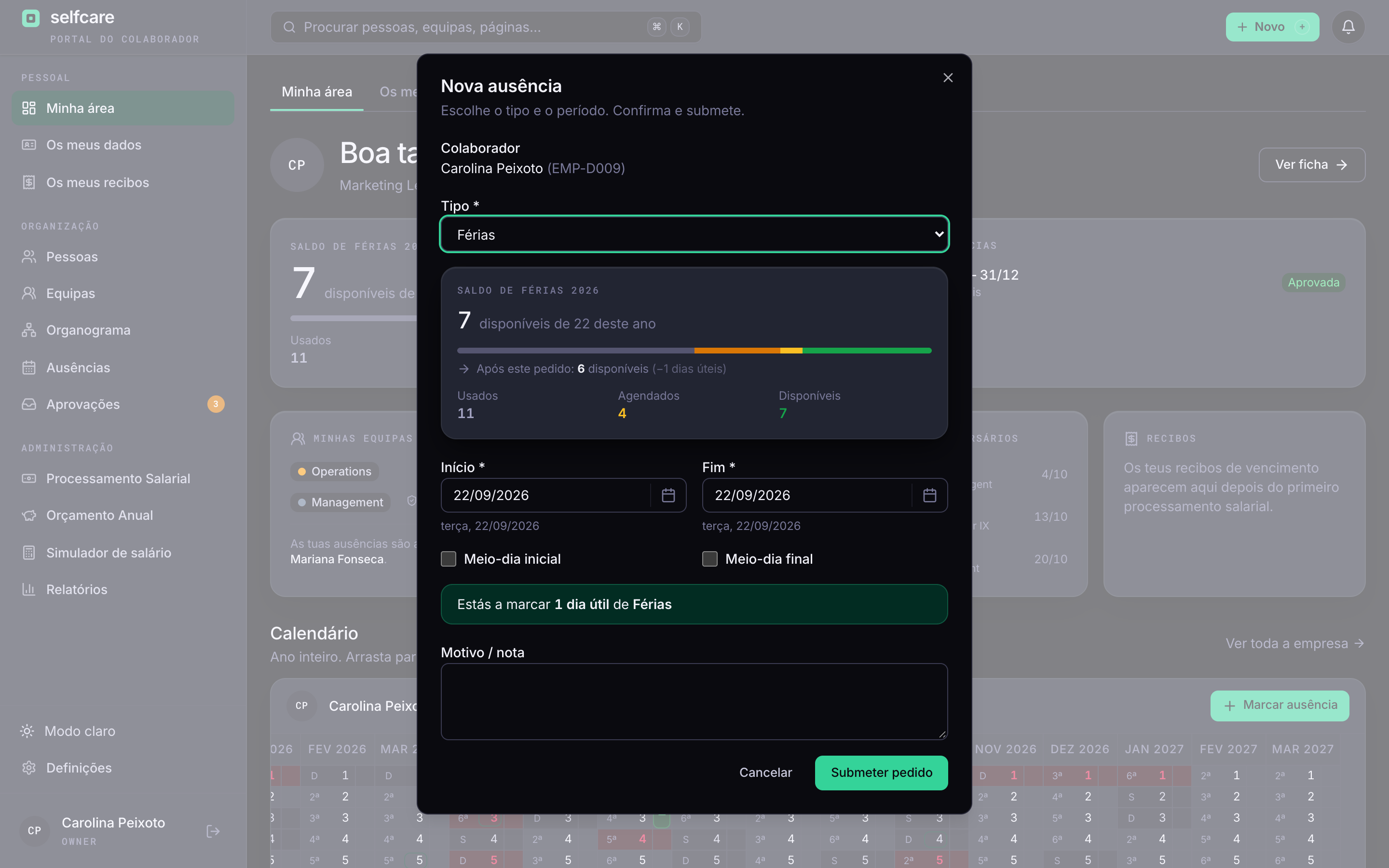1389x868 pixels.
Task: Click the selfcare logo icon
Action: pyautogui.click(x=30, y=18)
